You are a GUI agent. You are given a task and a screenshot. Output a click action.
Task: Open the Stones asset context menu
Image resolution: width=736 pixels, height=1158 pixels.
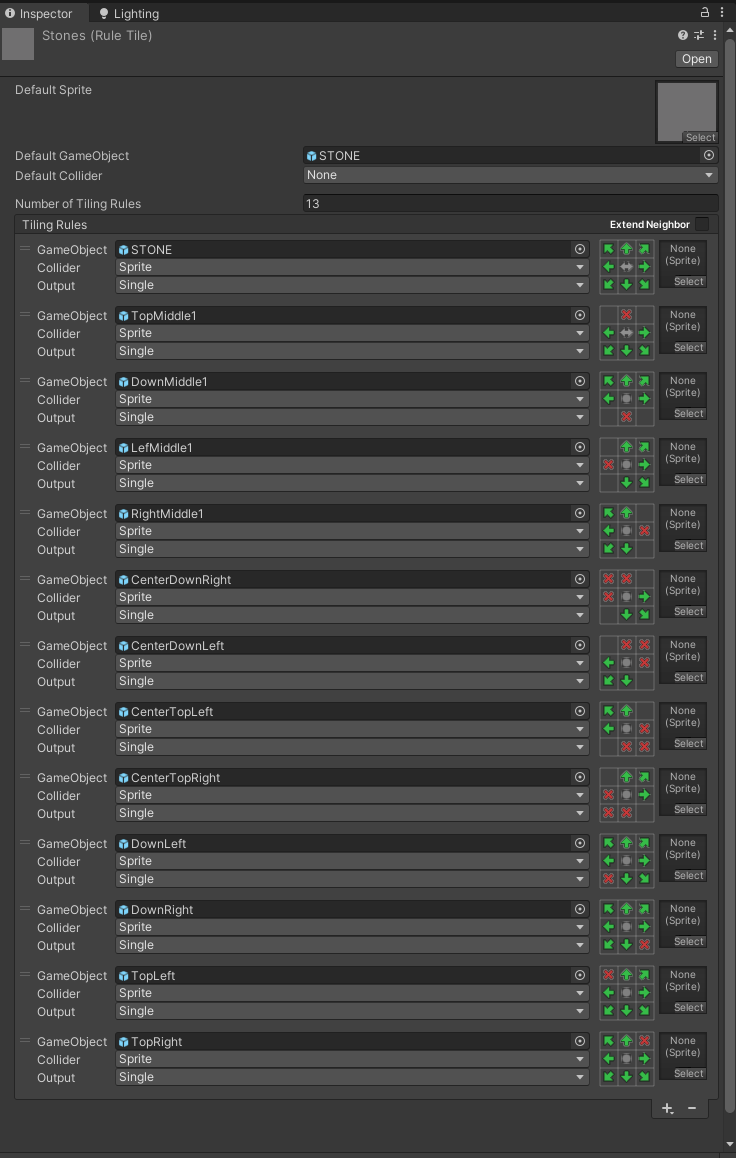[715, 35]
